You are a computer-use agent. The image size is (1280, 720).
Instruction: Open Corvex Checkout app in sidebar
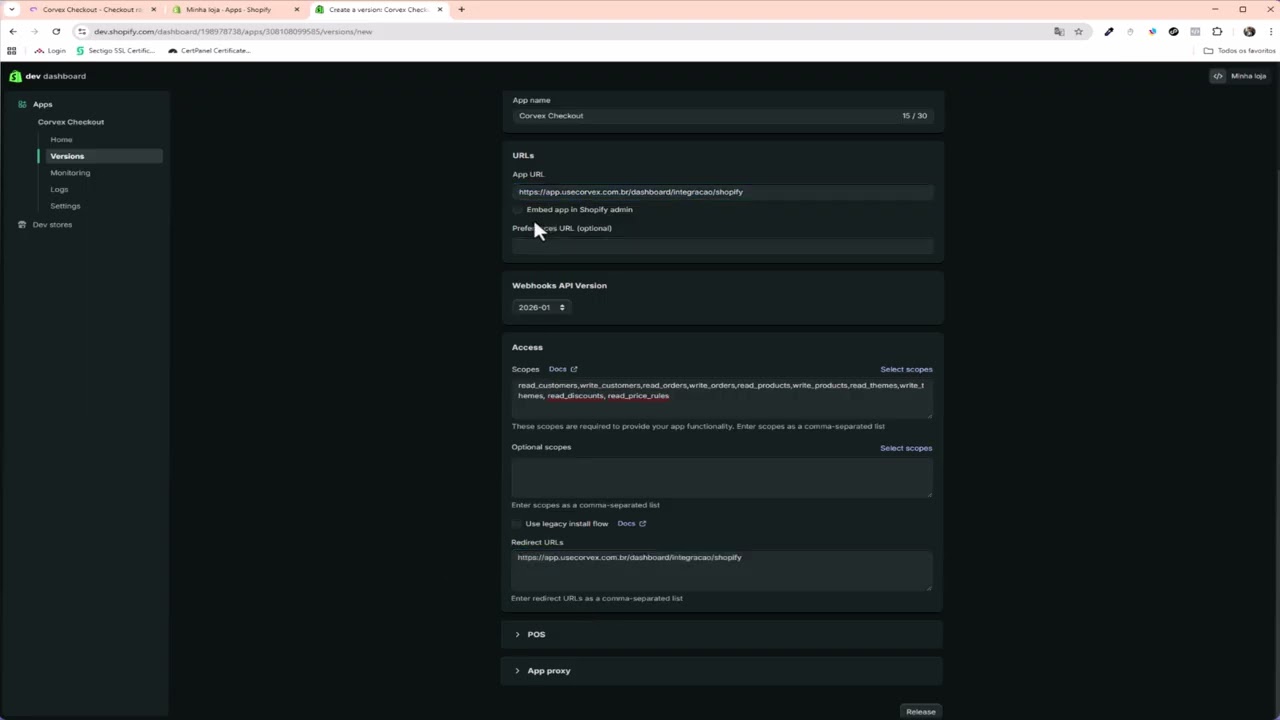point(71,122)
